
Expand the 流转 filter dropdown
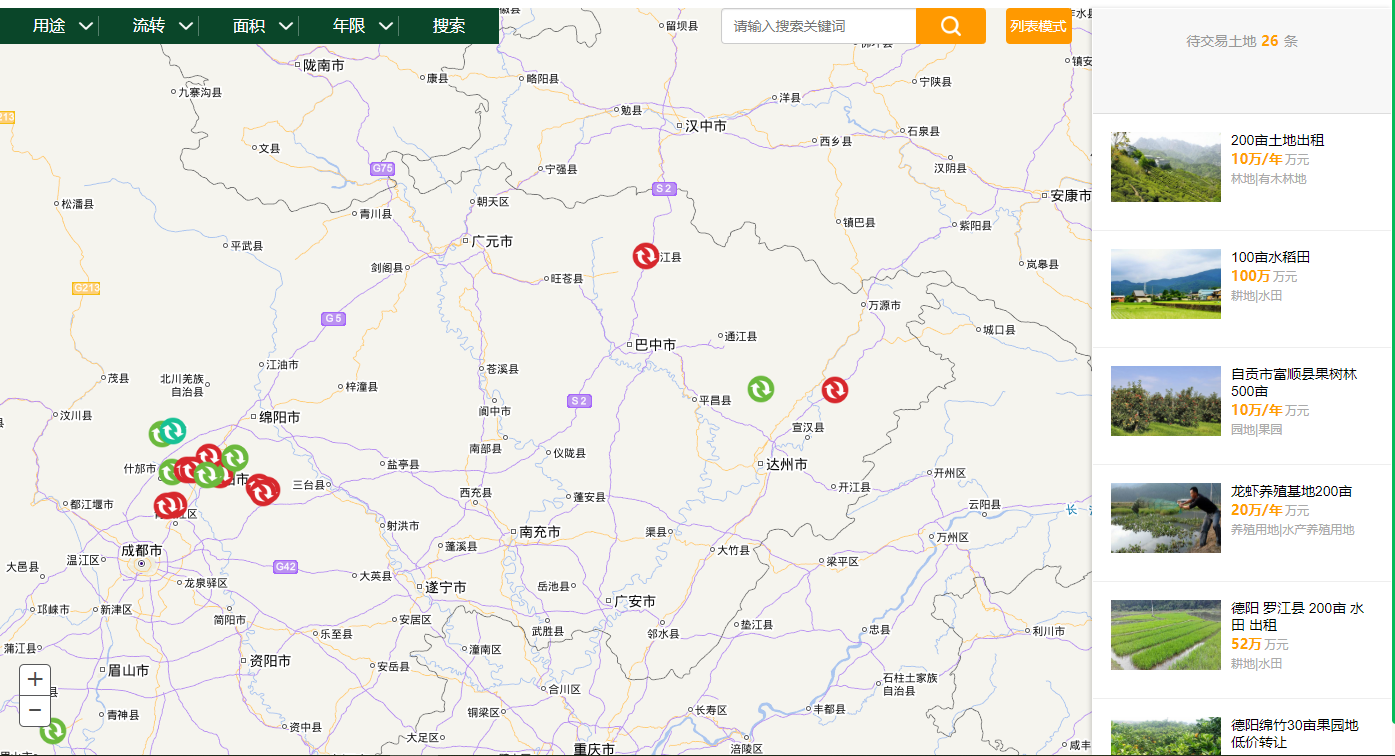[x=162, y=26]
